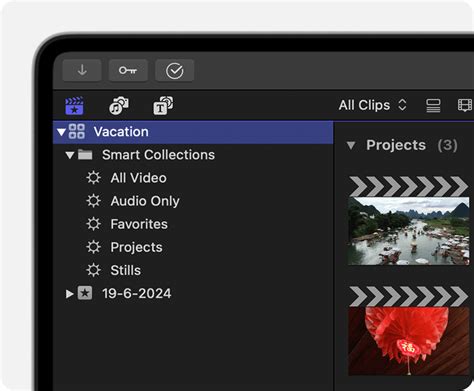The height and width of the screenshot is (391, 474).
Task: Show the Libraries sidebar clapperboard icon
Action: (74, 106)
